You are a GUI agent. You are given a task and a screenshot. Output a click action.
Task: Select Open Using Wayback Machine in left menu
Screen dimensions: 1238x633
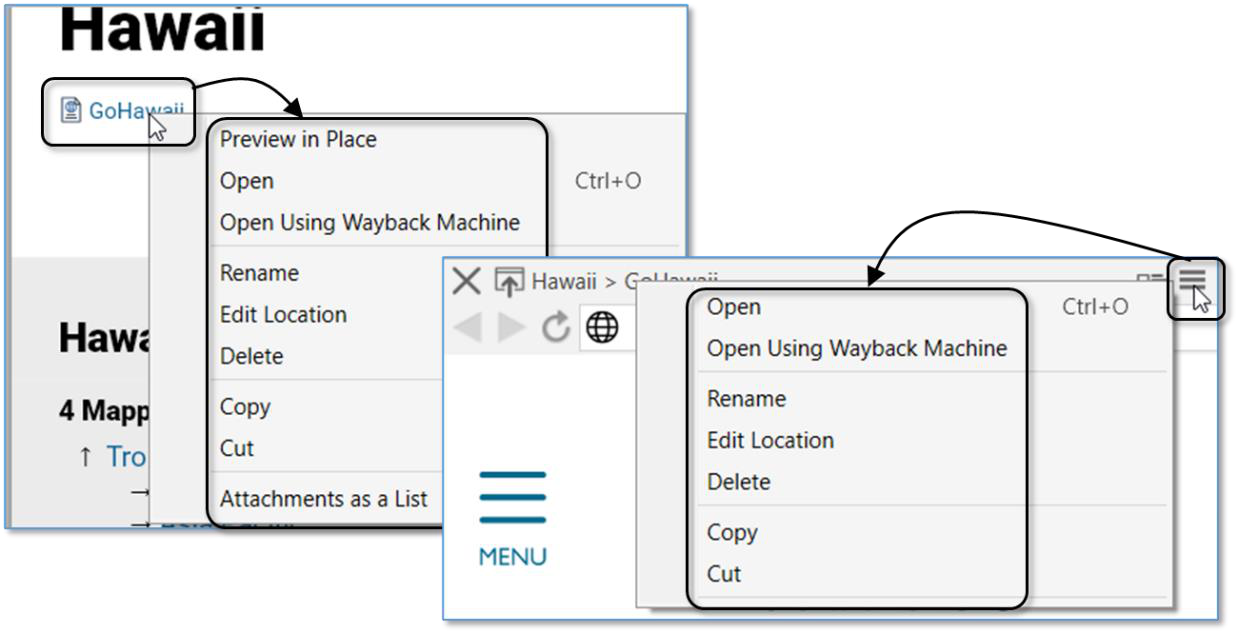pos(369,222)
